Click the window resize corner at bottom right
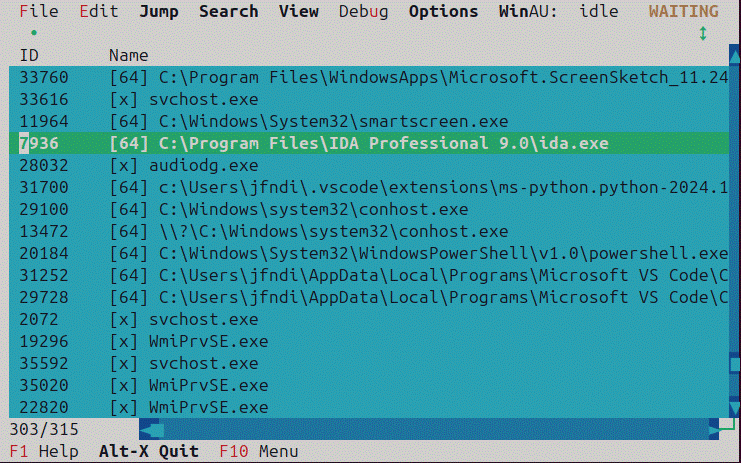Image resolution: width=741 pixels, height=463 pixels. tap(733, 429)
